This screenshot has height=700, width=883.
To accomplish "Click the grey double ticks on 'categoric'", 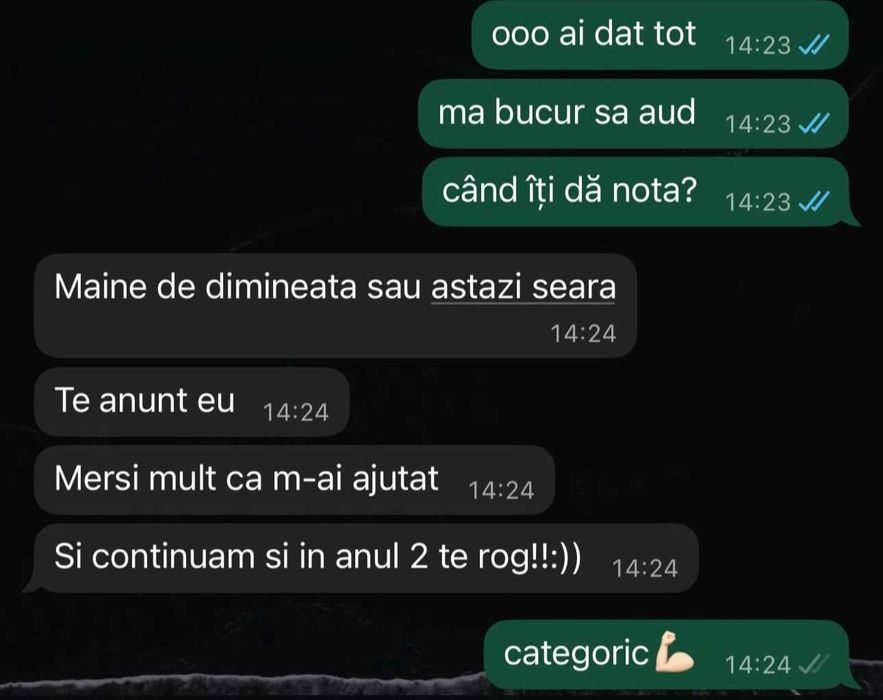I will click(x=814, y=665).
